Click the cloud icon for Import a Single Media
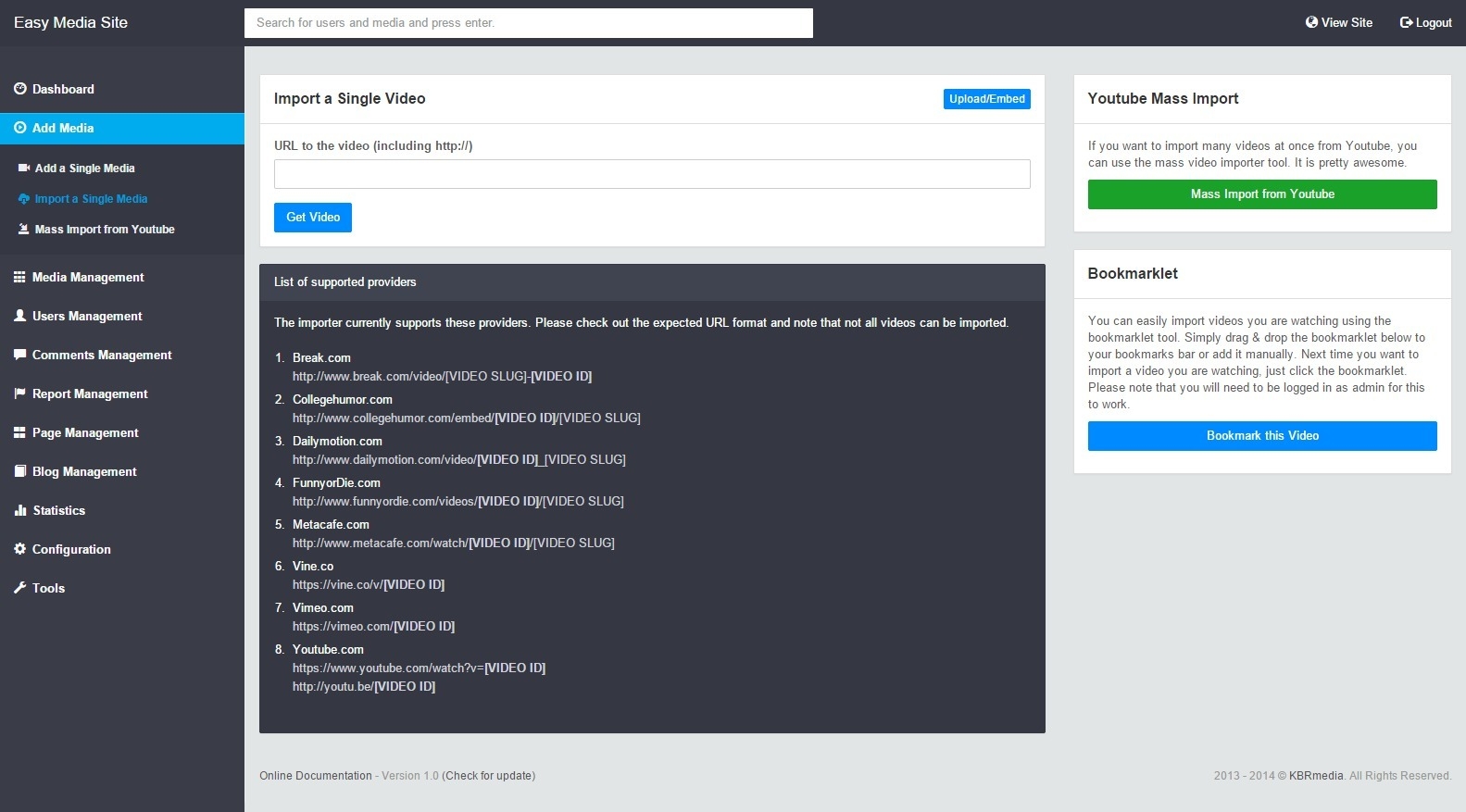This screenshot has width=1466, height=812. point(24,198)
